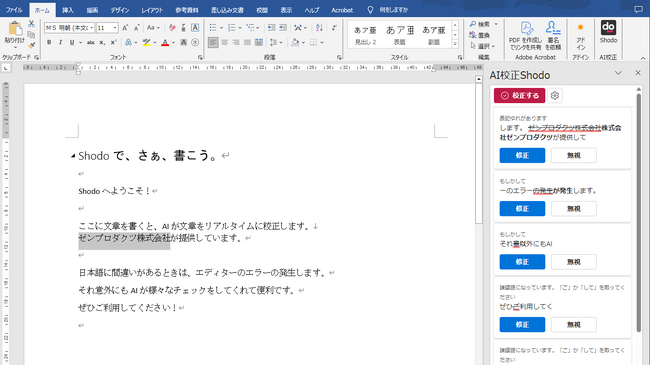This screenshot has width=650, height=366.
Task: Apply the 見出し 2 style
Action: click(365, 35)
